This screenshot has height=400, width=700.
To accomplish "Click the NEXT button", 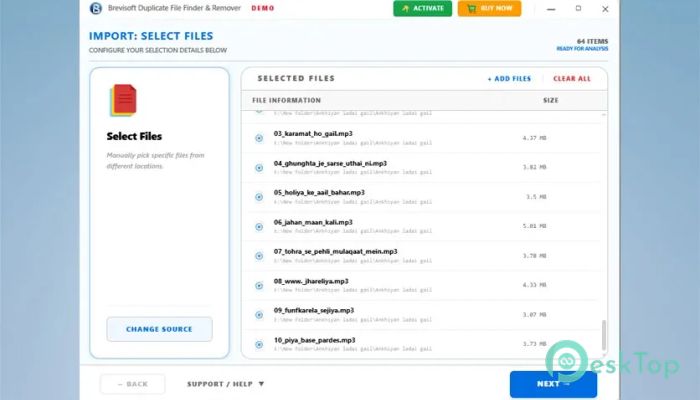I will (x=553, y=384).
